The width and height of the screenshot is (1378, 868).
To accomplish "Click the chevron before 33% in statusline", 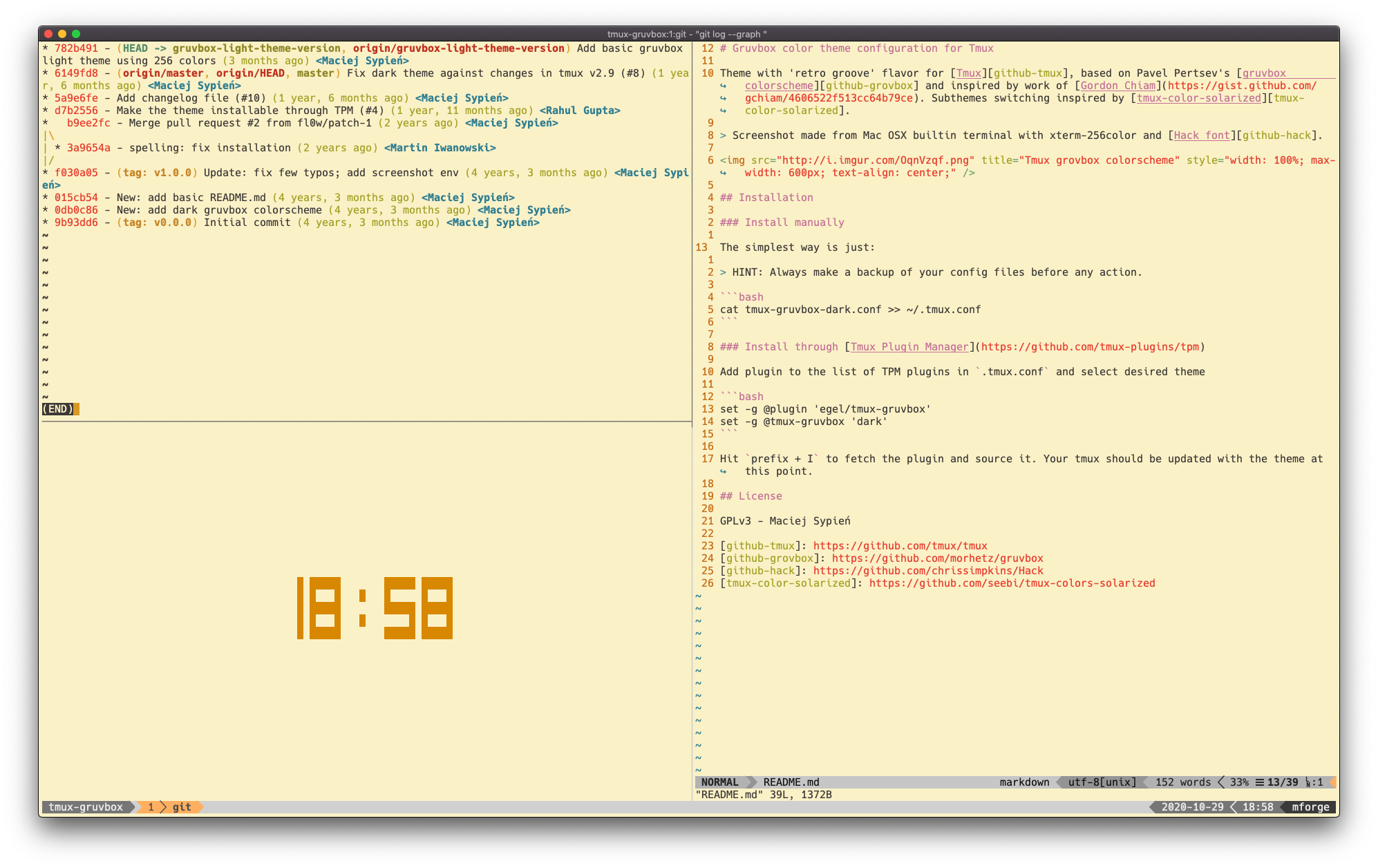I will (1221, 782).
